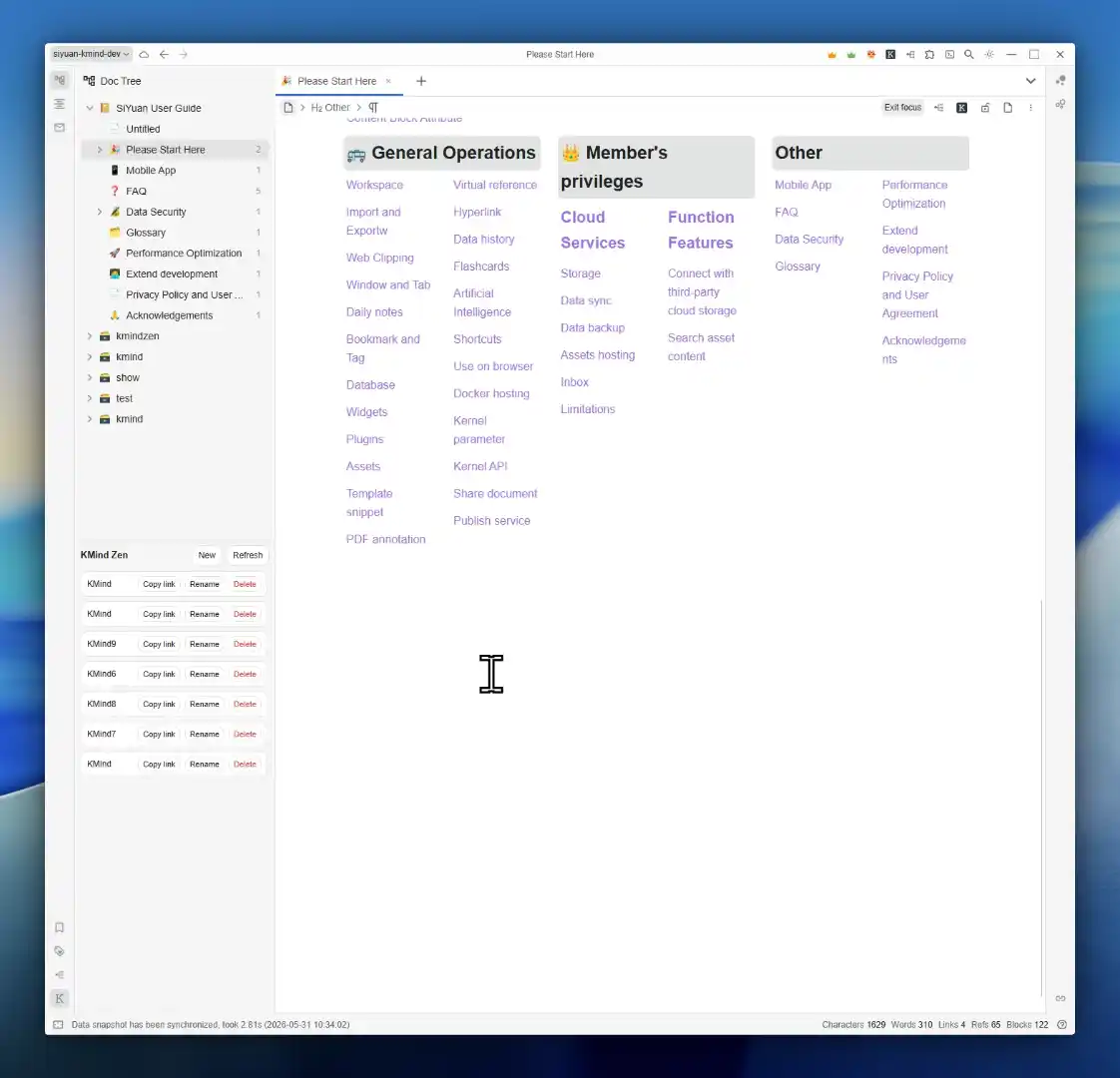Expand the show notebook

(89, 377)
